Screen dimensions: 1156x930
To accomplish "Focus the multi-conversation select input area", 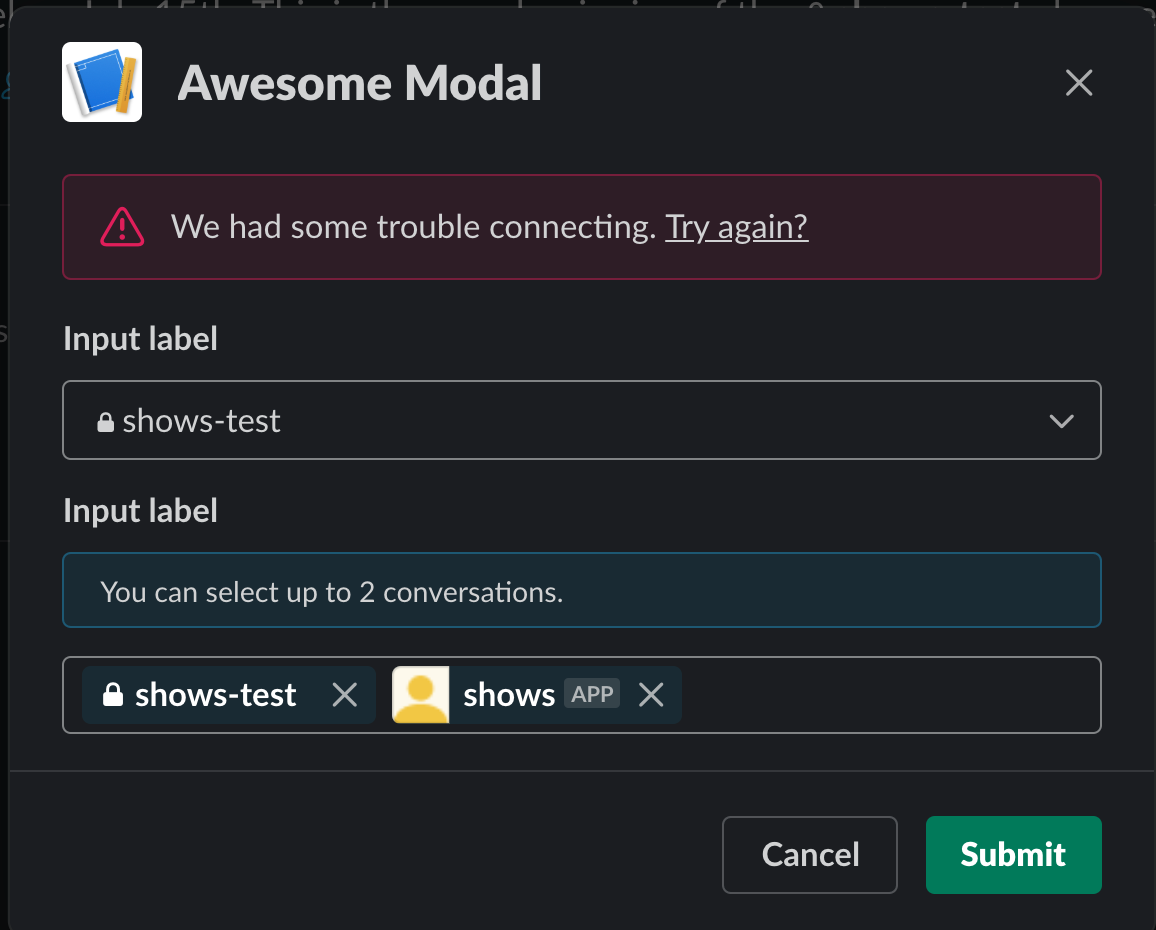I will [x=890, y=695].
